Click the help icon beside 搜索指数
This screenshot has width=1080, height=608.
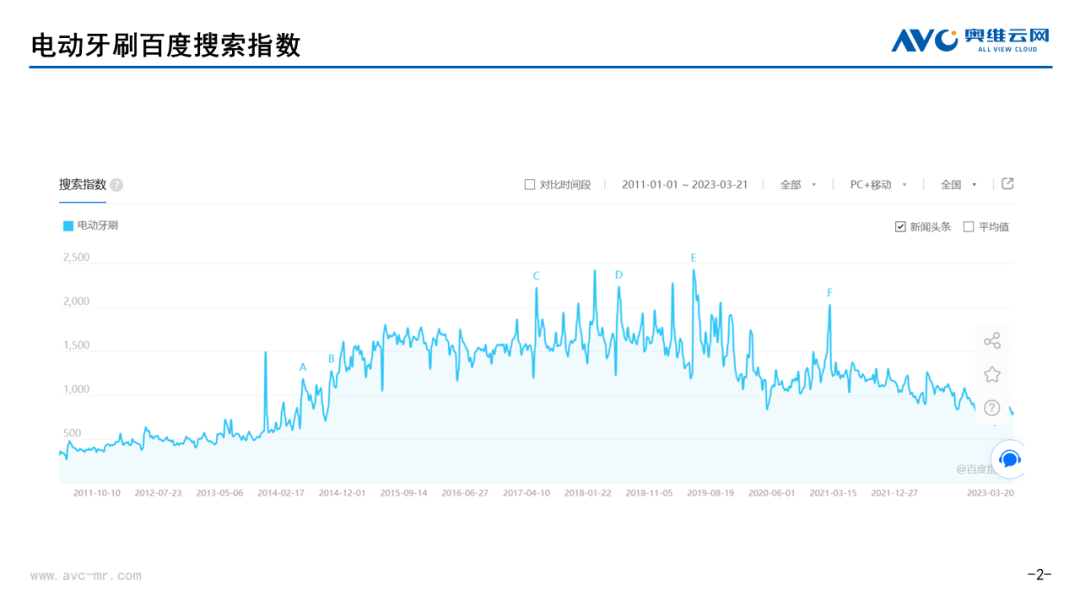pyautogui.click(x=116, y=185)
